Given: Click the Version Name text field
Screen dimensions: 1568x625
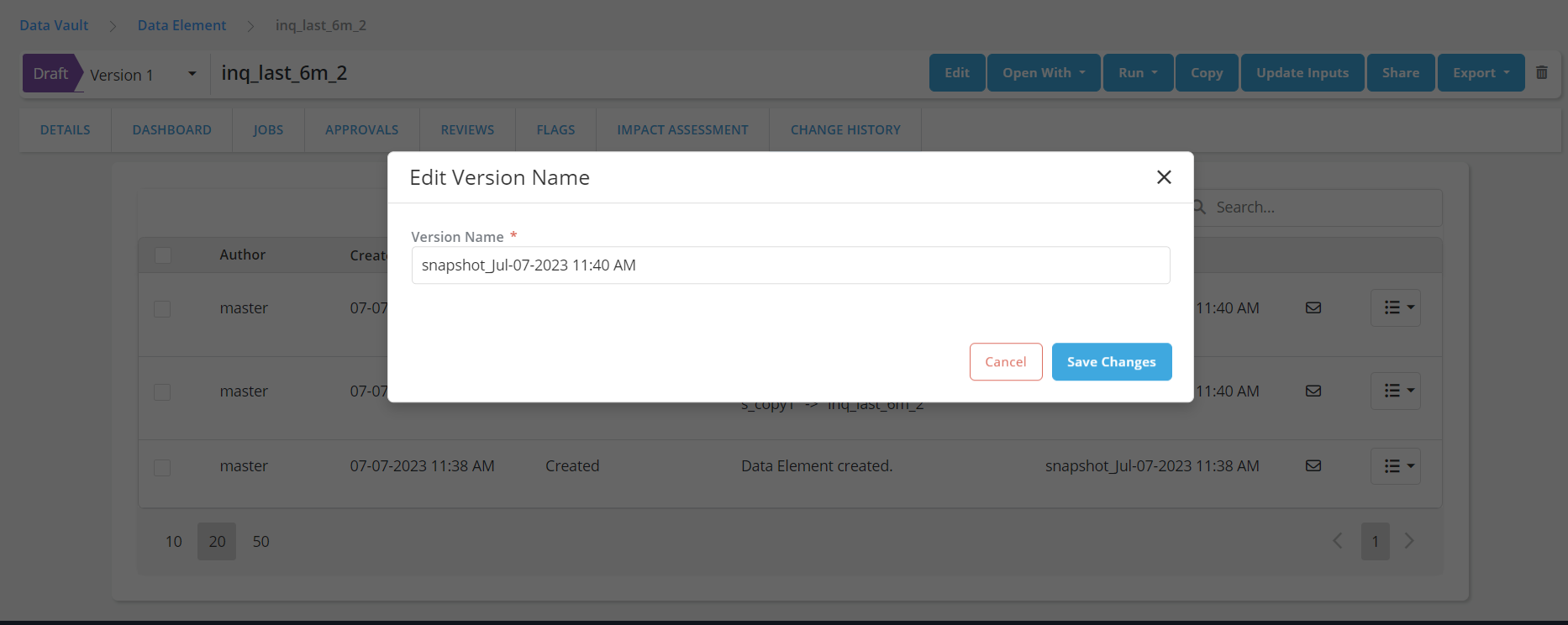Looking at the screenshot, I should click(790, 265).
